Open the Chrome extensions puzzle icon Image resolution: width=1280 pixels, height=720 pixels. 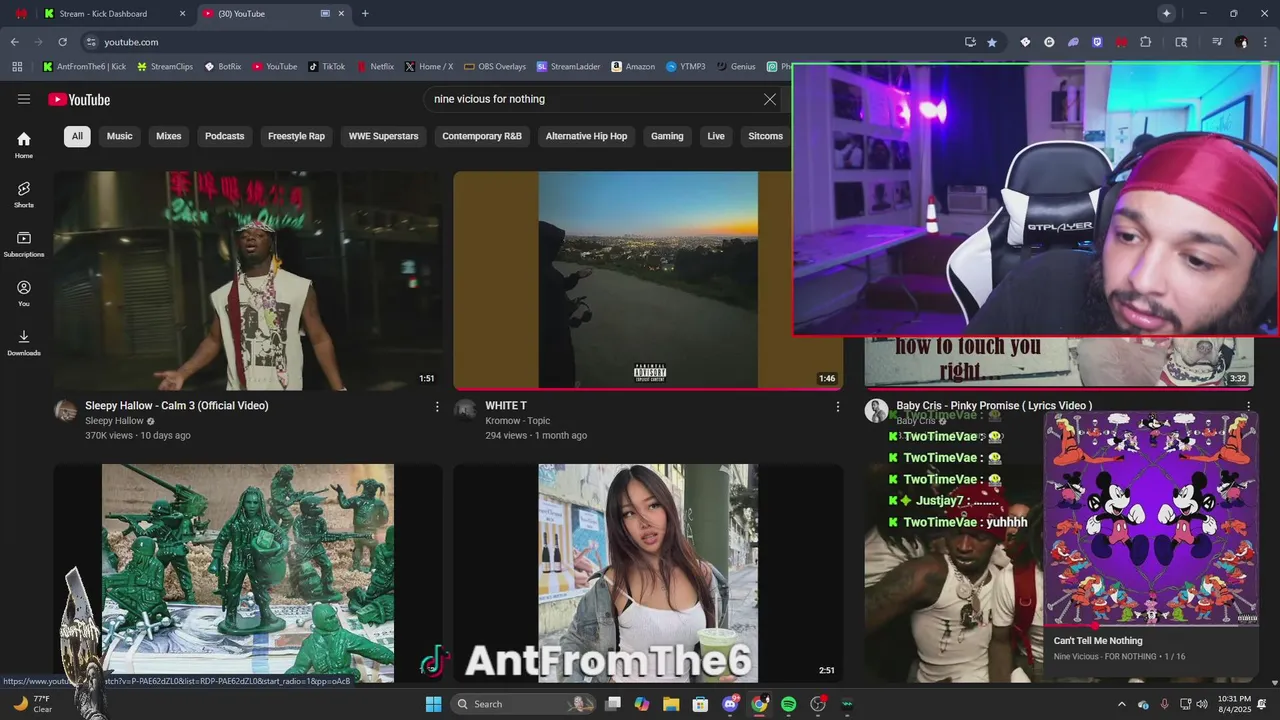click(x=1146, y=42)
